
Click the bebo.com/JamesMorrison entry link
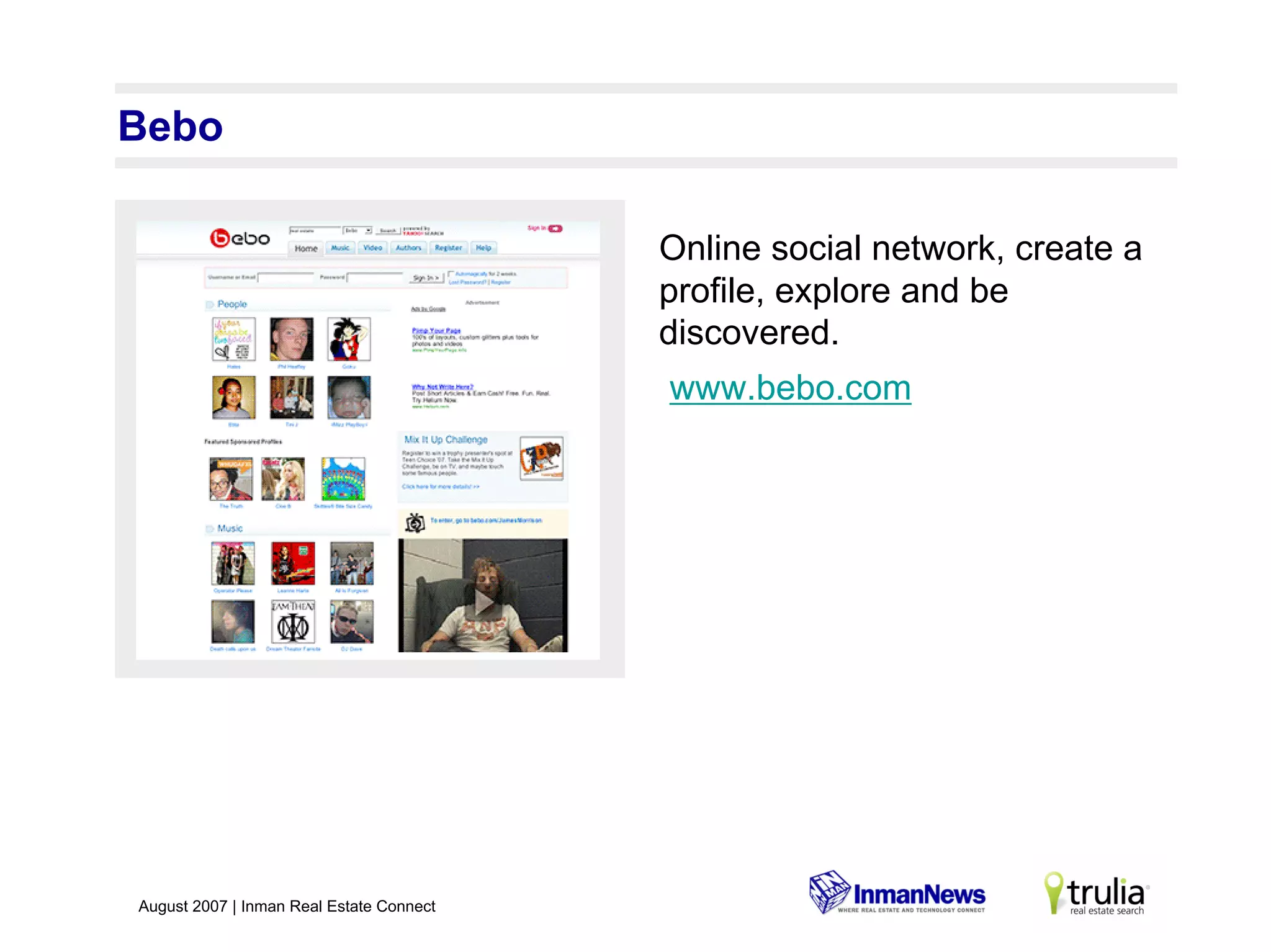click(x=486, y=521)
